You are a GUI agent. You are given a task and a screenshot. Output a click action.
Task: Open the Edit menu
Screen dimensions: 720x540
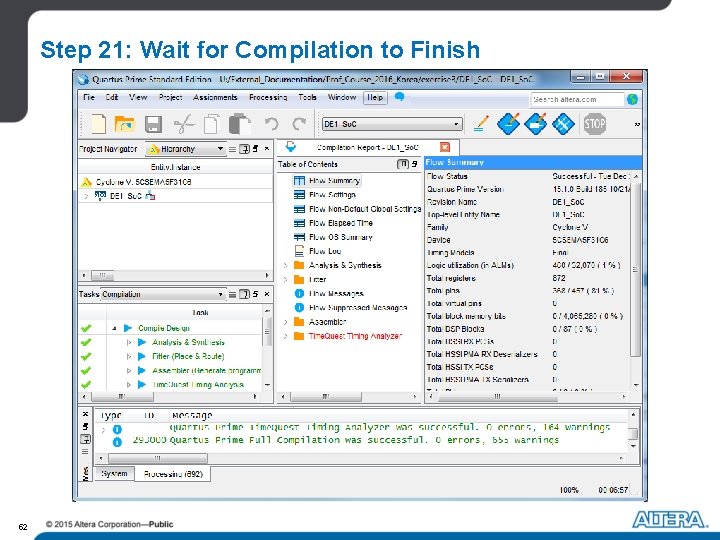pyautogui.click(x=112, y=97)
